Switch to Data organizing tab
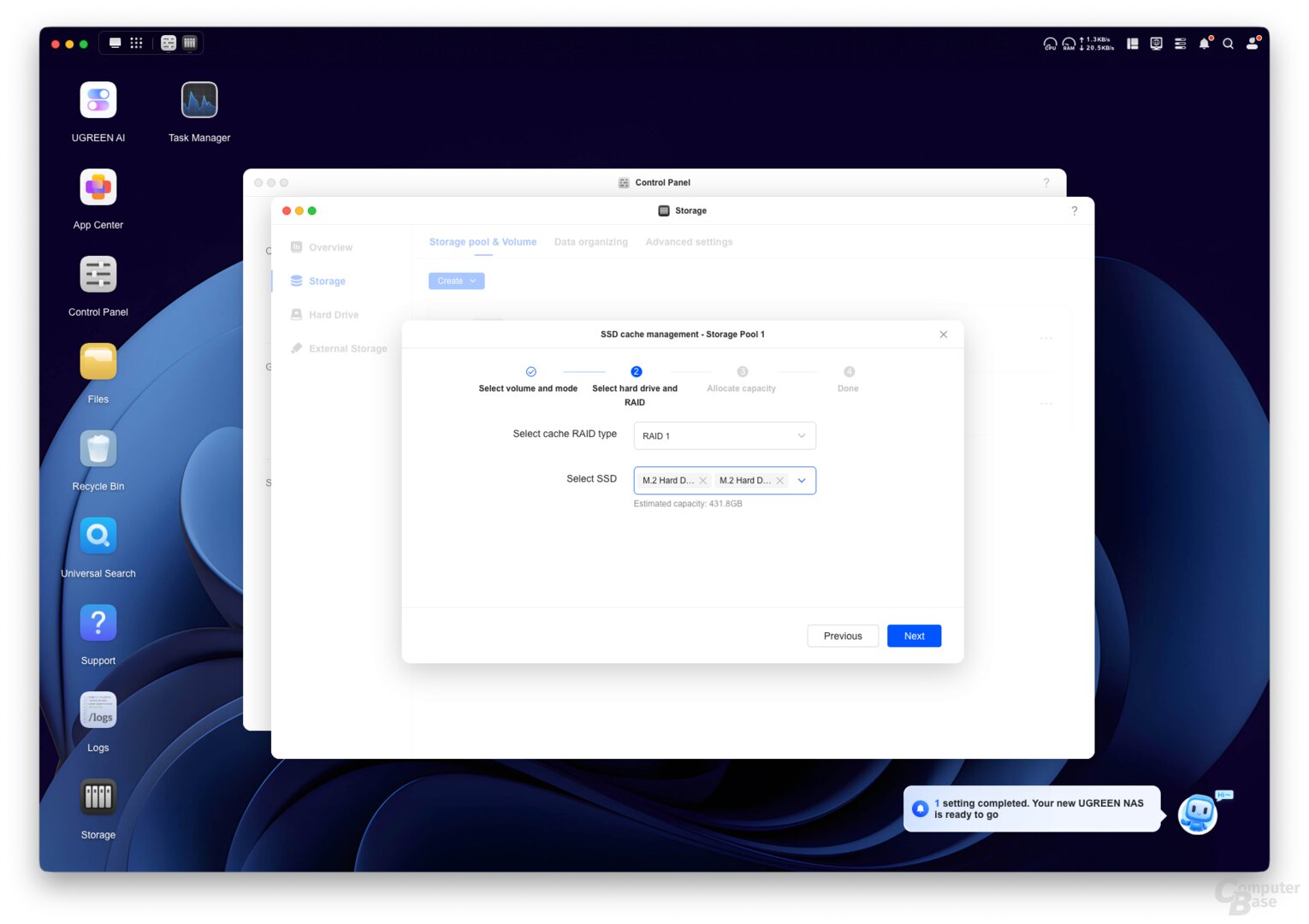 (591, 242)
